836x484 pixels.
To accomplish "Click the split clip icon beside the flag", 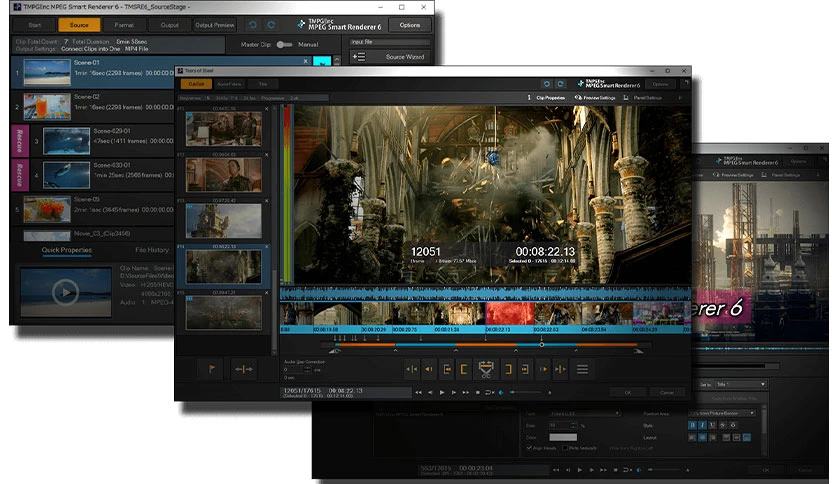I will click(x=244, y=369).
